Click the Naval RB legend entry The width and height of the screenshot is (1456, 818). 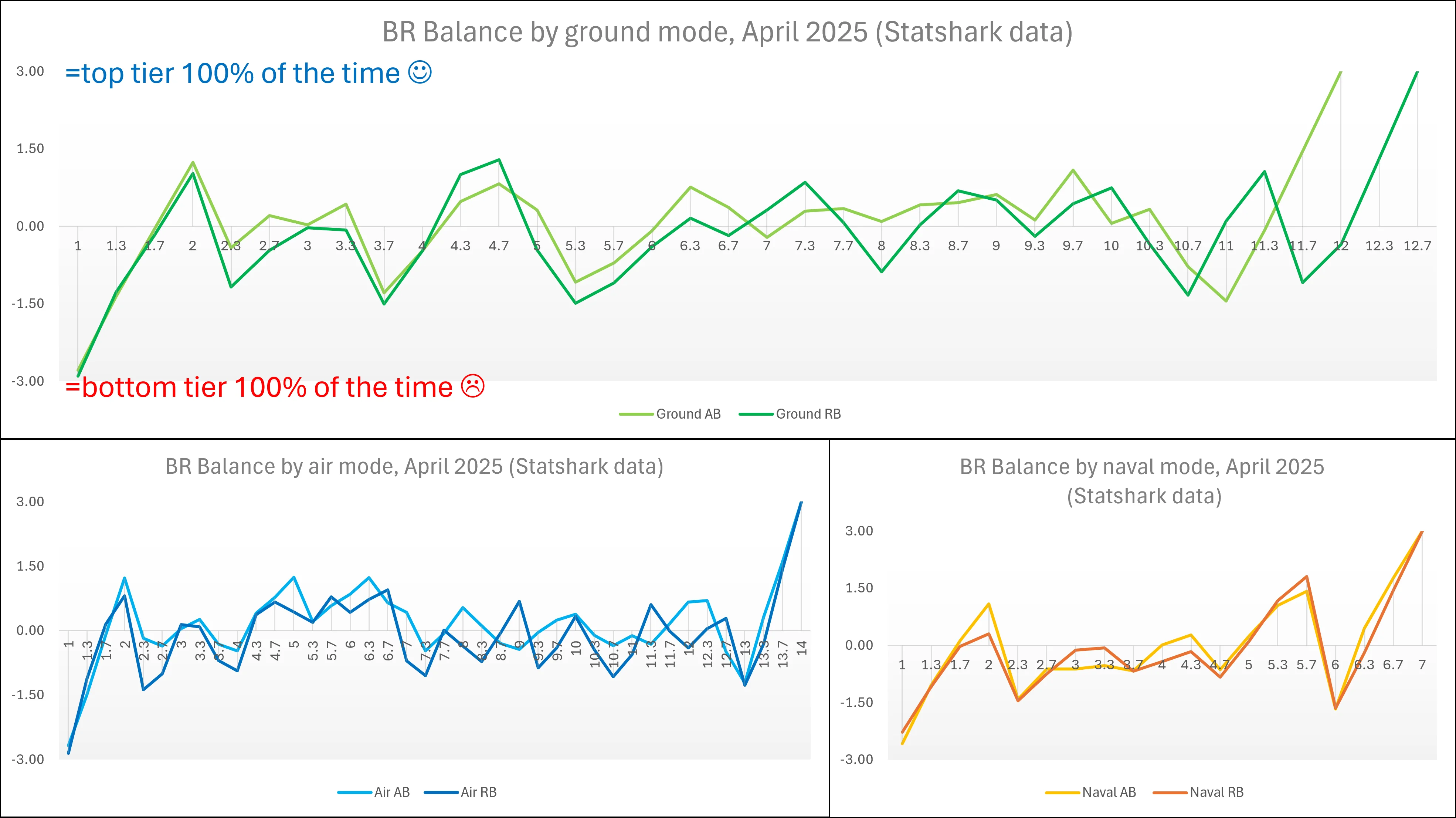(1216, 792)
